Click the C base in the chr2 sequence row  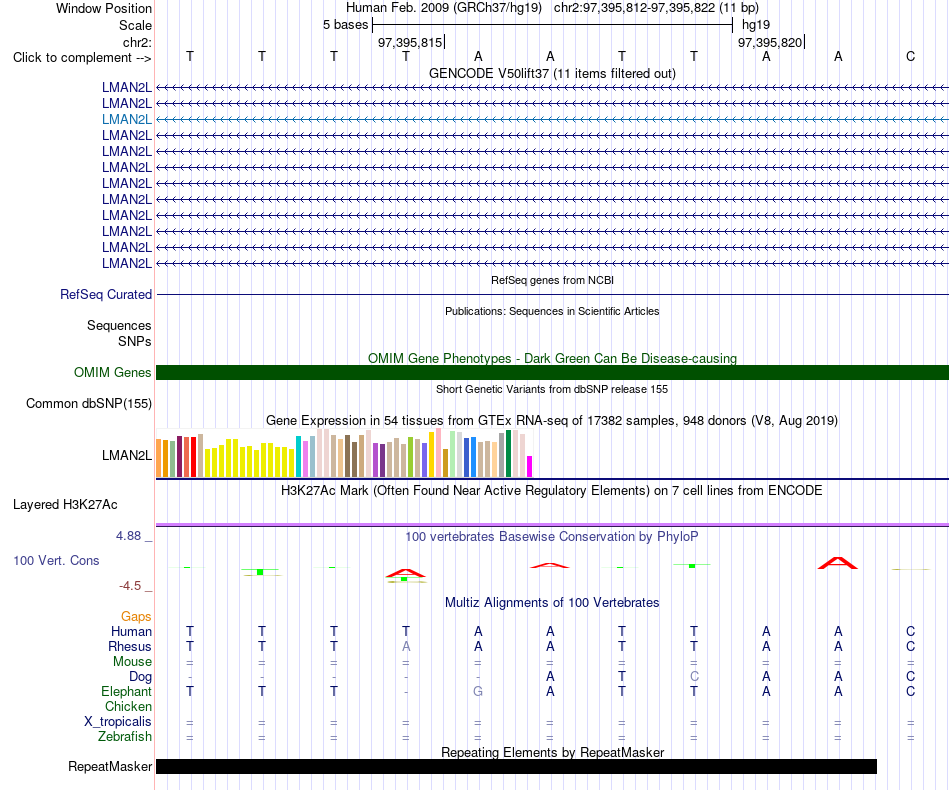910,56
